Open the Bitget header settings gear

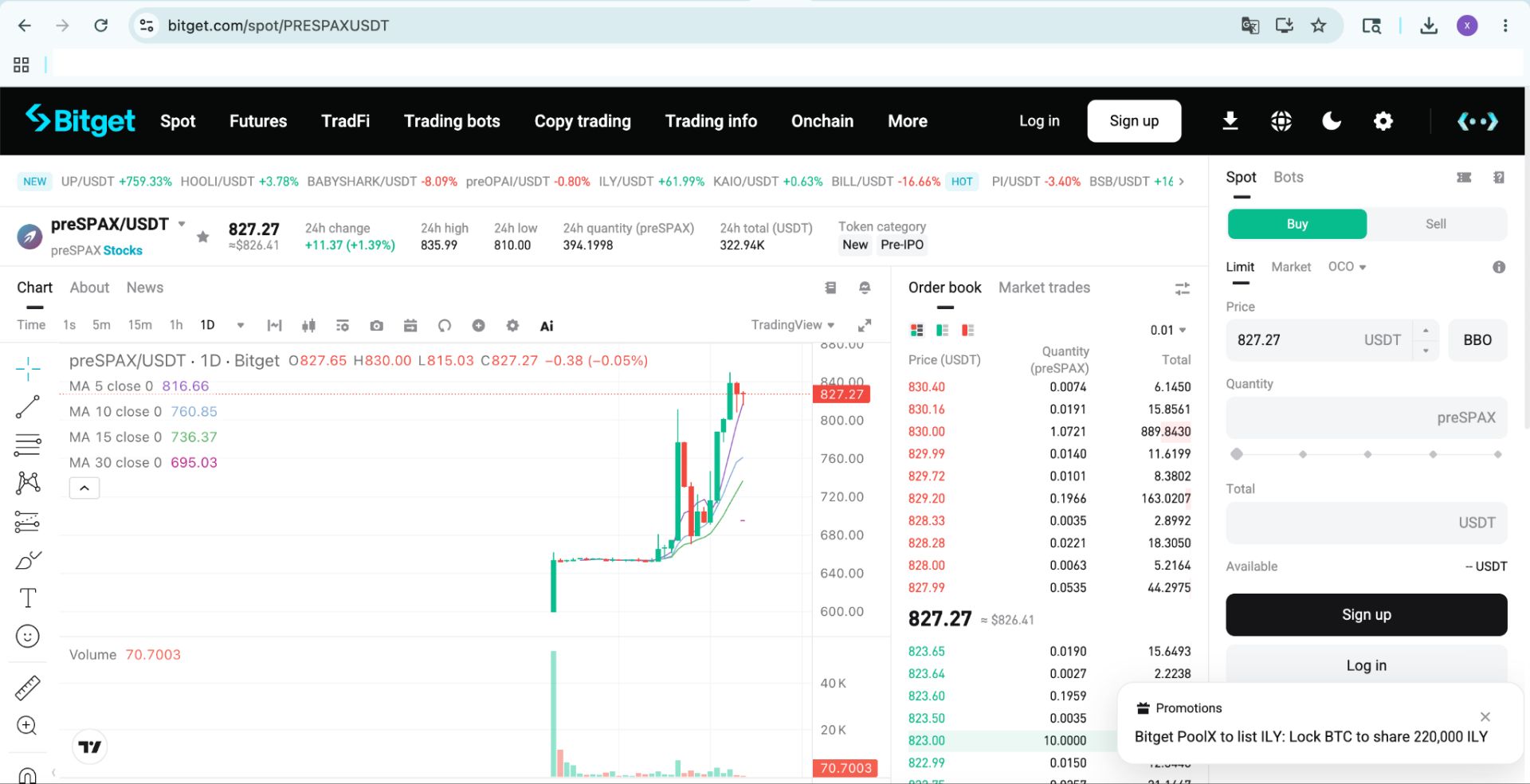click(1383, 121)
